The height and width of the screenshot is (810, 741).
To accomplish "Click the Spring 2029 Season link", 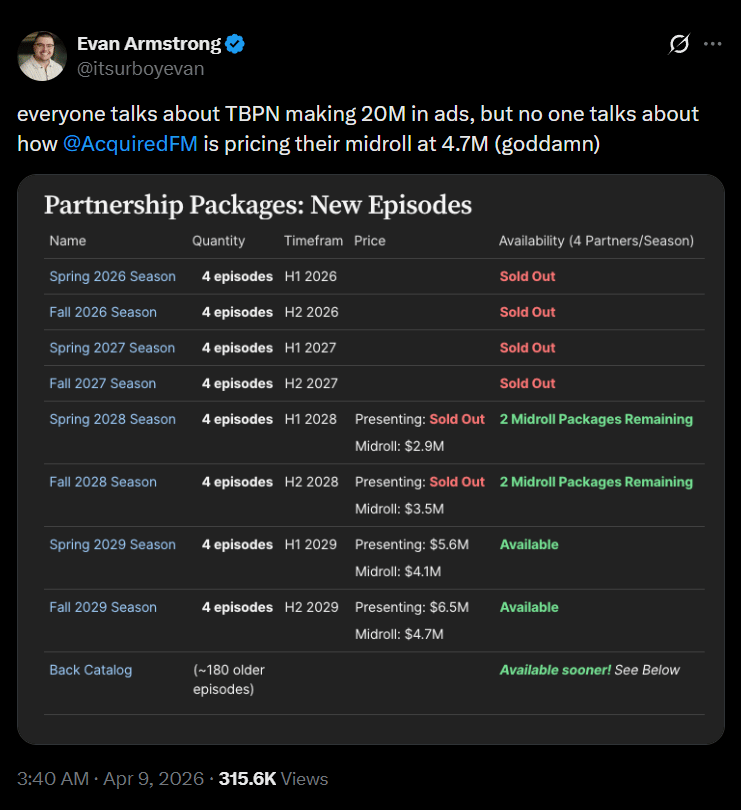I will click(x=112, y=545).
